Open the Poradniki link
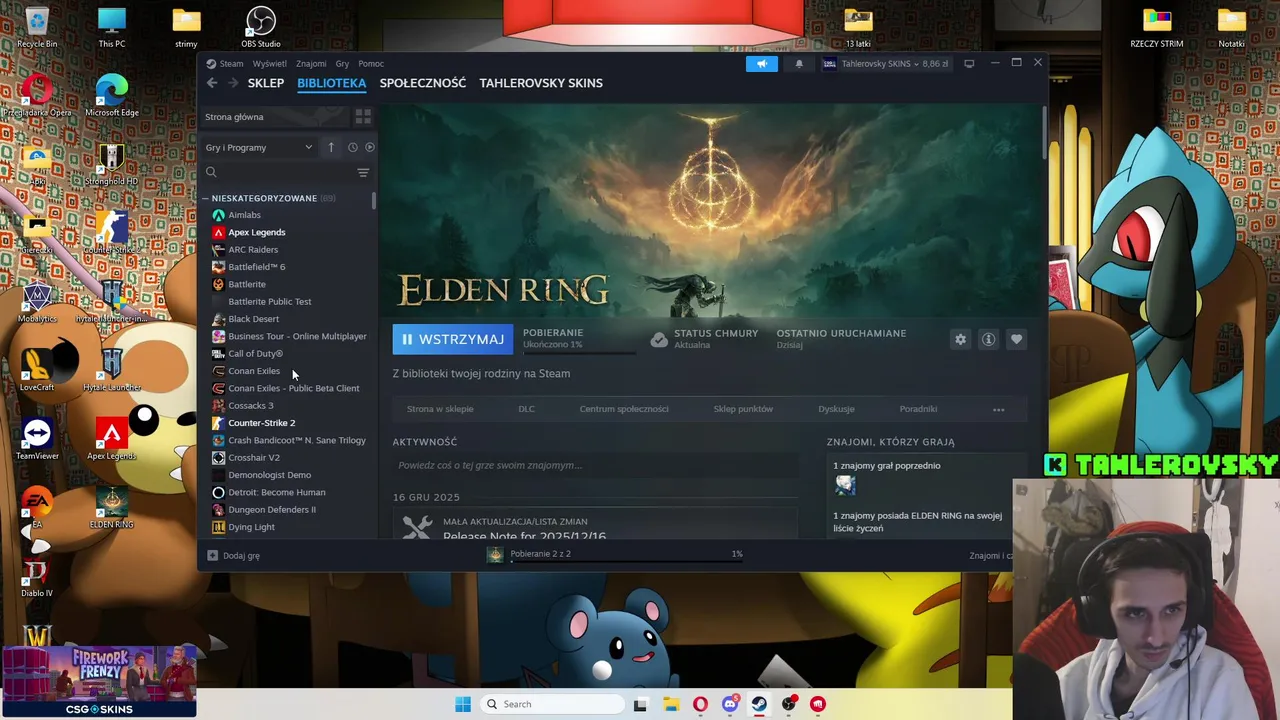Screen dimensions: 1280x720 (x=918, y=409)
